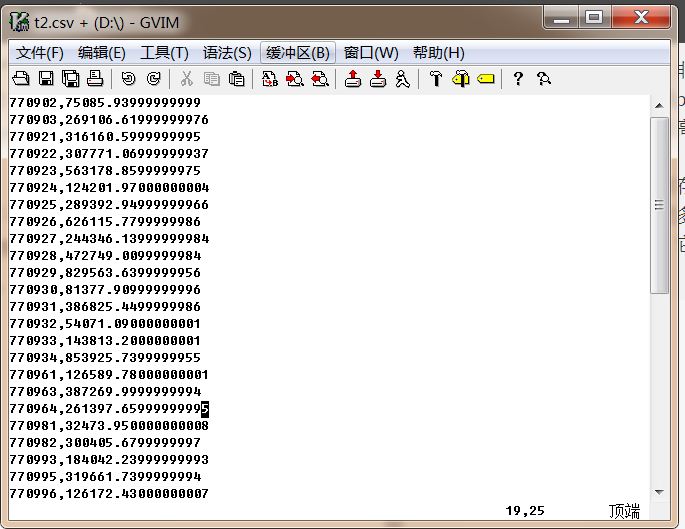
Task: Open the 工具(T) menu
Action: pos(164,53)
